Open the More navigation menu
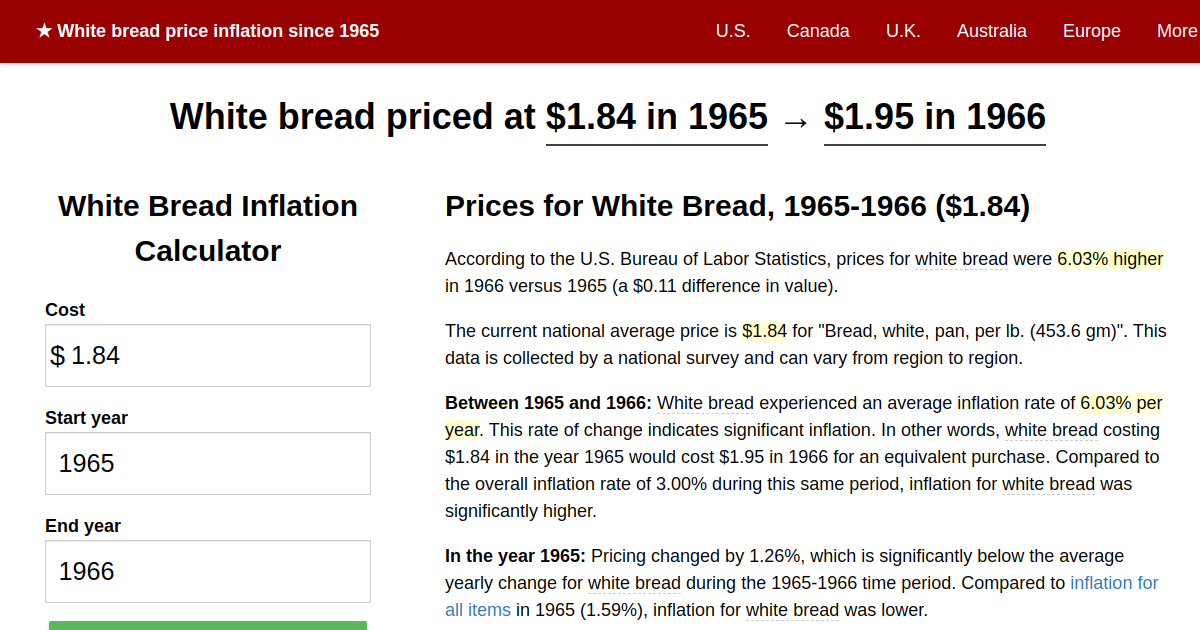Image resolution: width=1200 pixels, height=630 pixels. pos(1176,31)
